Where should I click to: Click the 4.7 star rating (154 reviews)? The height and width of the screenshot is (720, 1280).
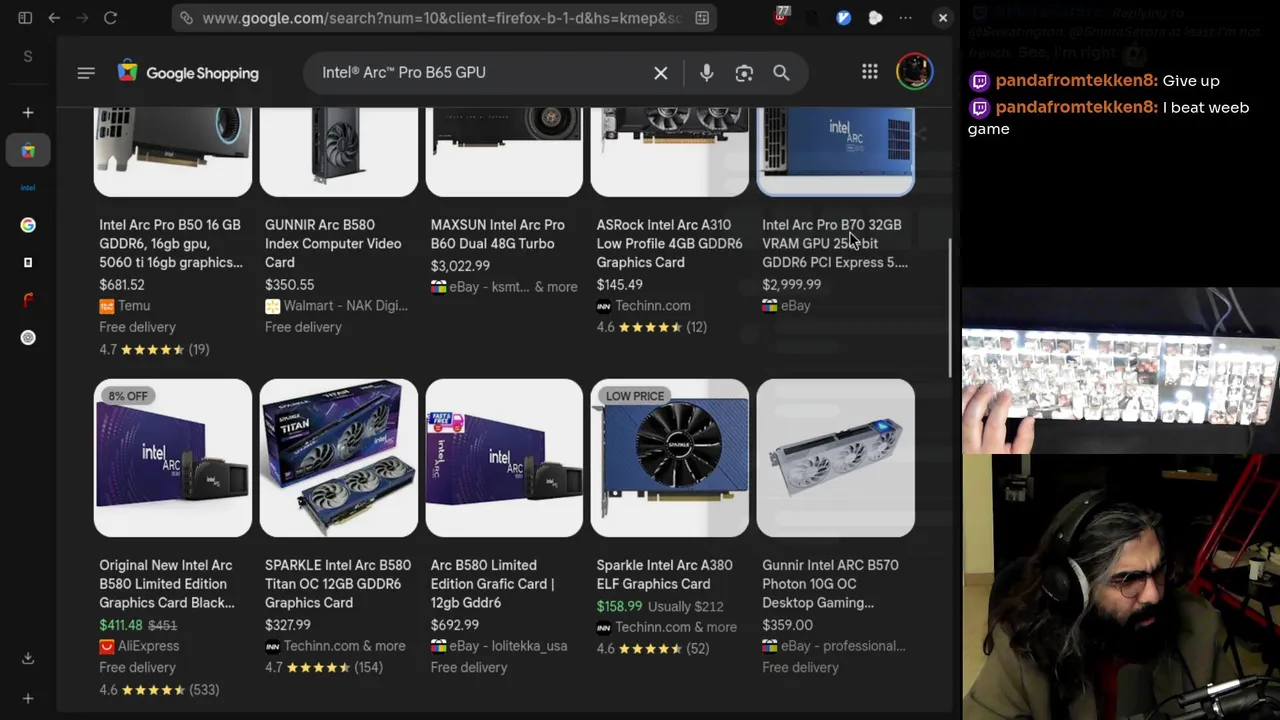pos(324,668)
